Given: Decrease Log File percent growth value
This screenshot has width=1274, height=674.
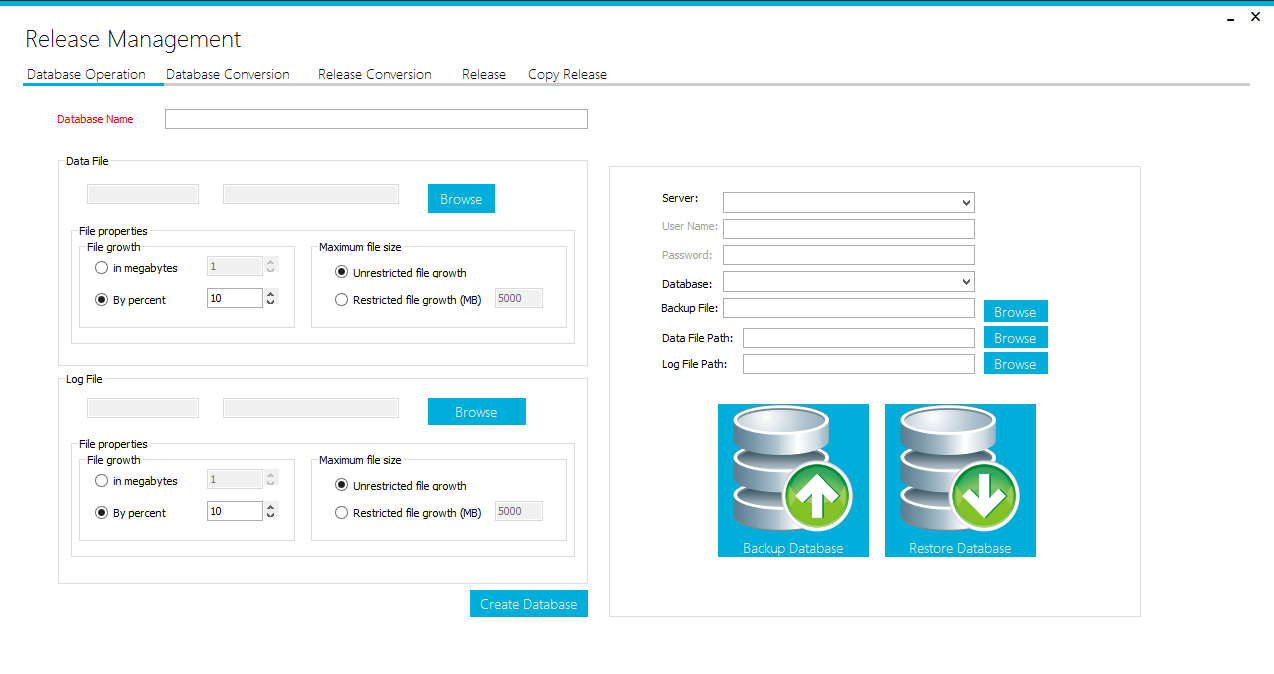Looking at the screenshot, I should pyautogui.click(x=271, y=516).
